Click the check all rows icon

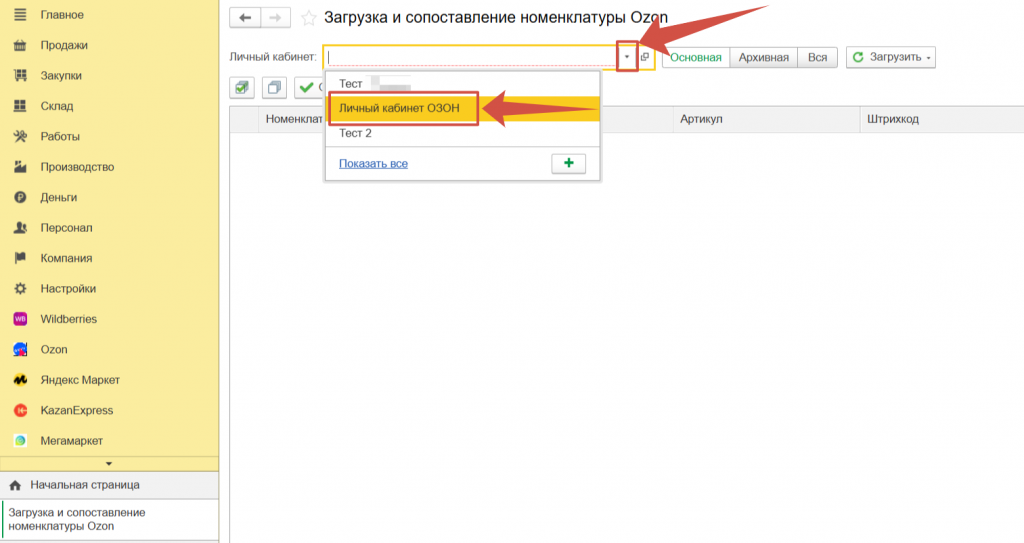click(242, 88)
